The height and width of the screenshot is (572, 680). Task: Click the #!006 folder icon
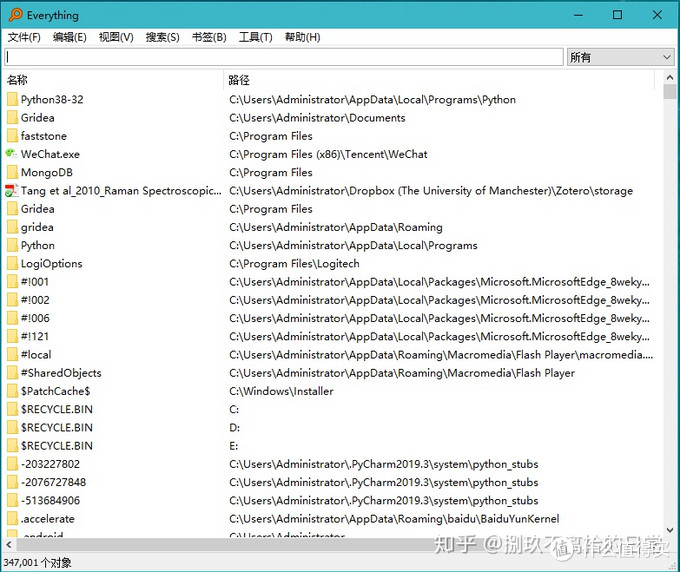click(x=12, y=318)
